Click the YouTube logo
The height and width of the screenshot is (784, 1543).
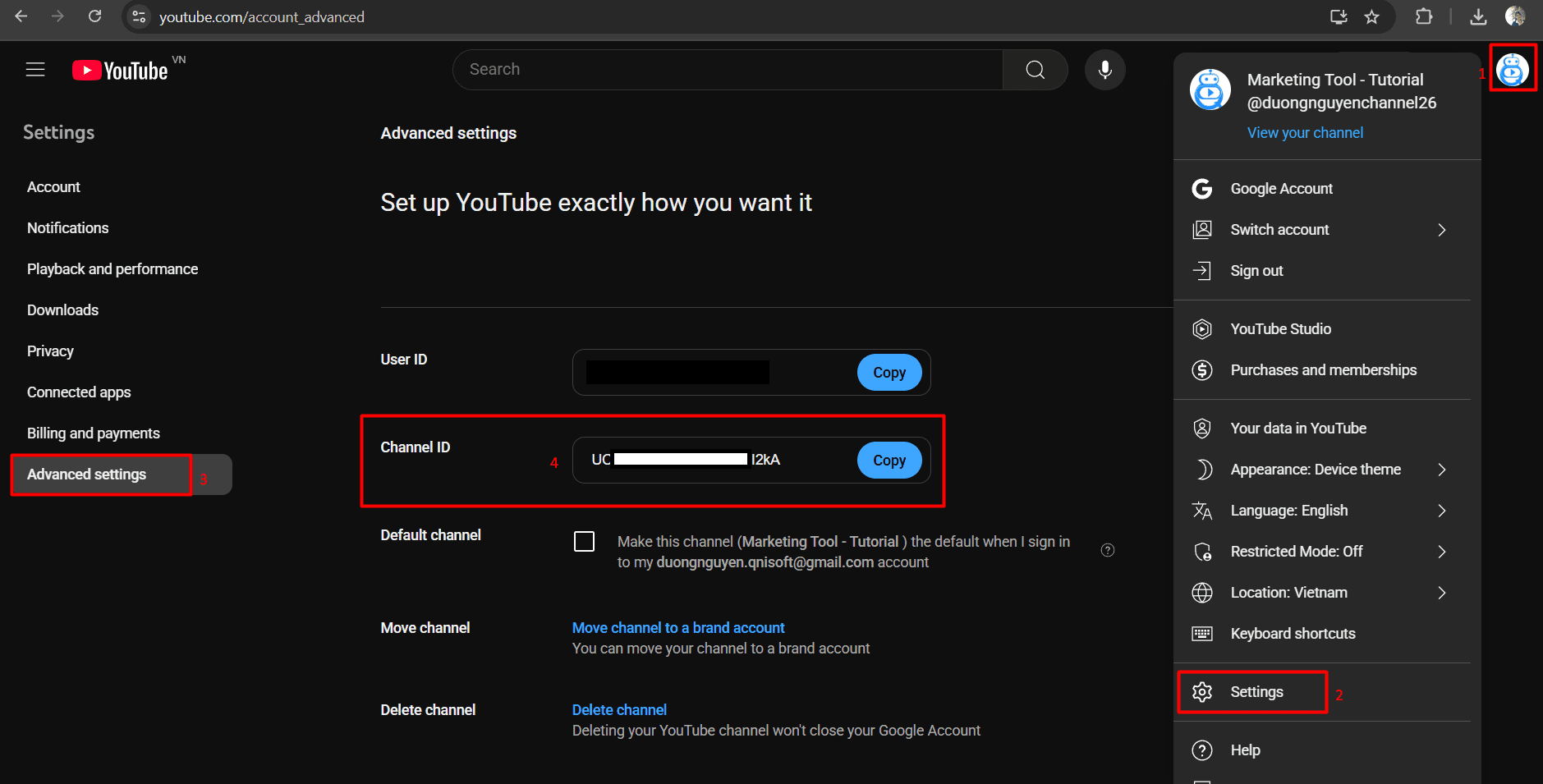tap(121, 71)
